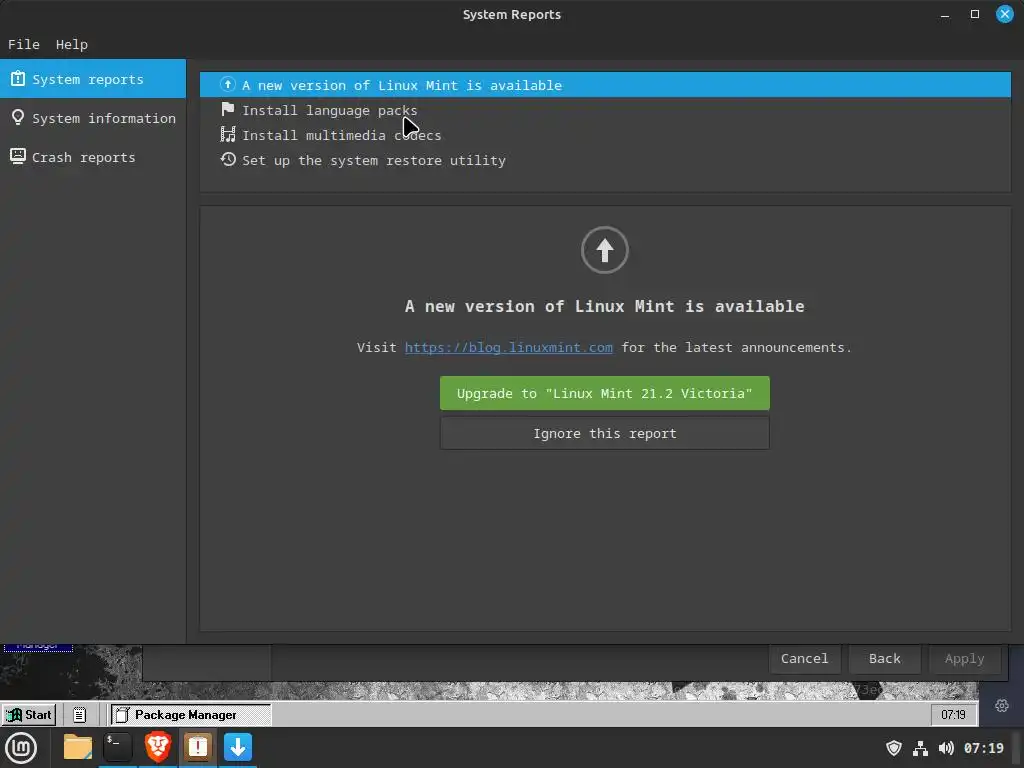Viewport: 1024px width, 768px height.
Task: Maximize the System Reports window
Action: 975,14
